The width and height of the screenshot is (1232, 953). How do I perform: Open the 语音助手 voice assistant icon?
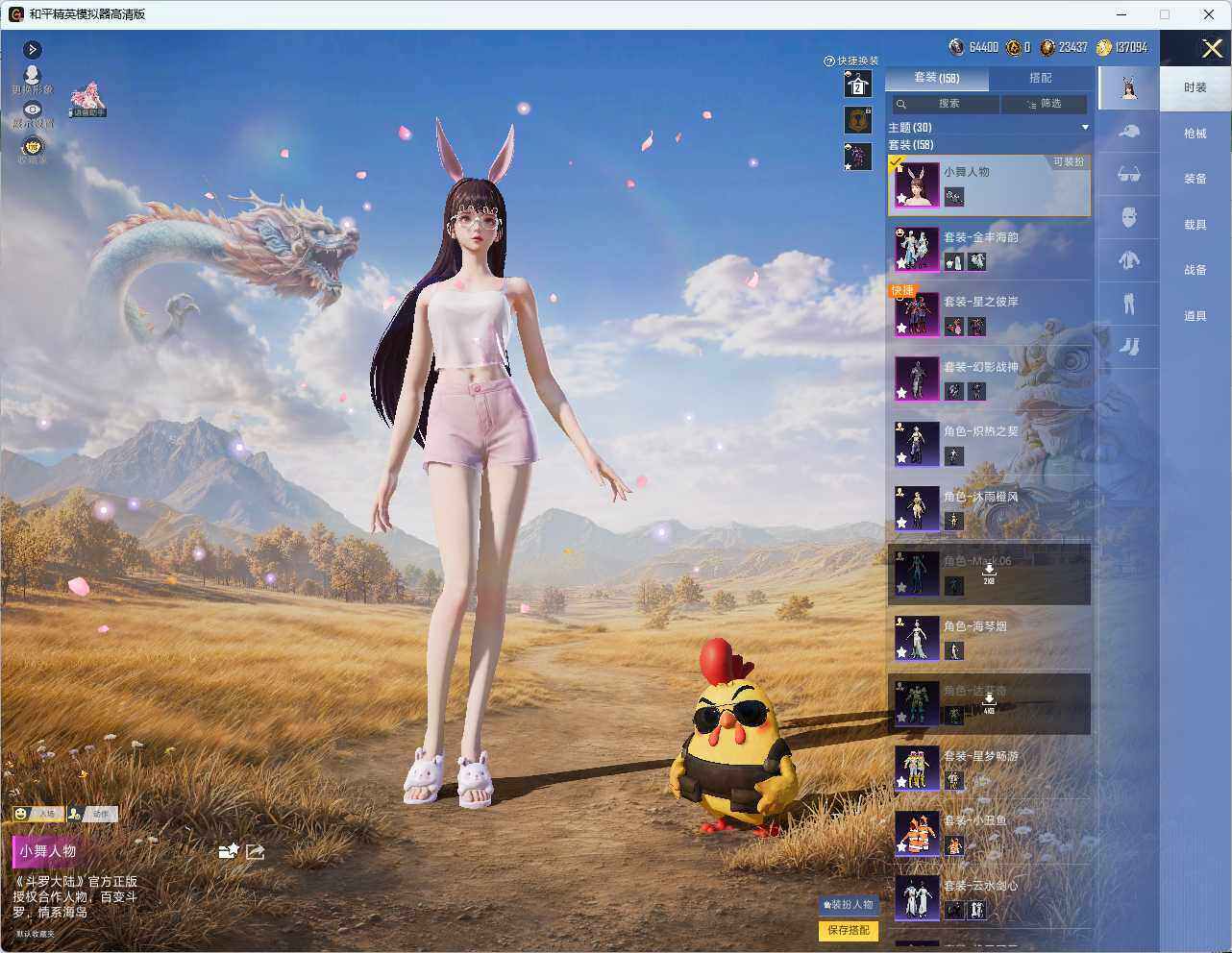coord(86,98)
